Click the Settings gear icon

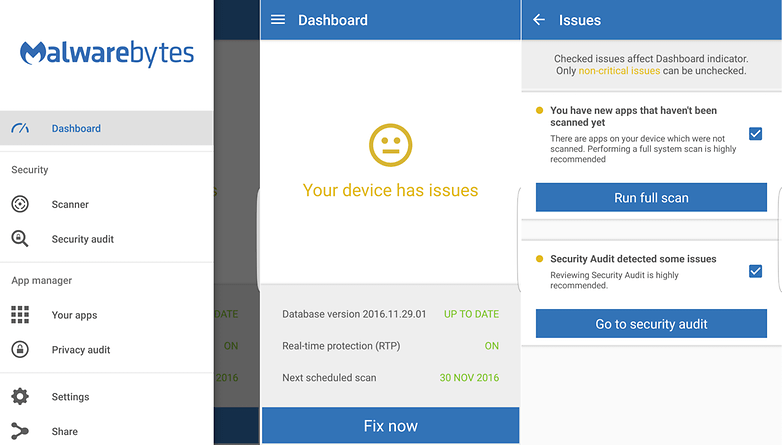[20, 397]
